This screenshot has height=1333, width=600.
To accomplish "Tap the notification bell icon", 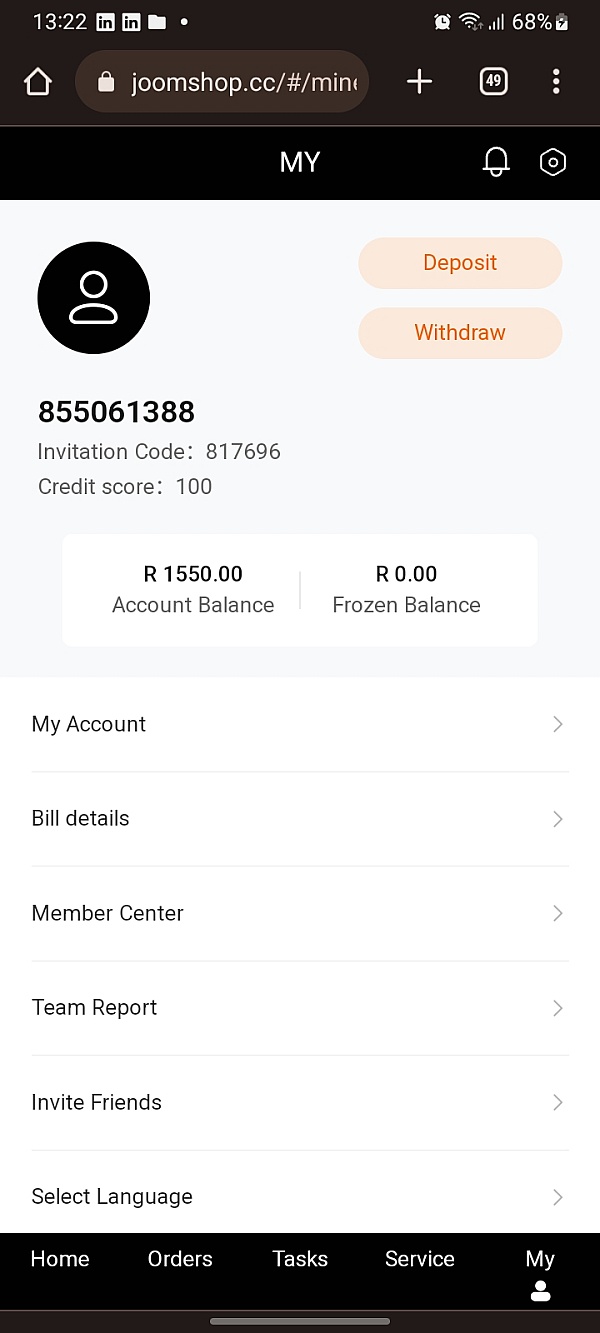I will [496, 162].
